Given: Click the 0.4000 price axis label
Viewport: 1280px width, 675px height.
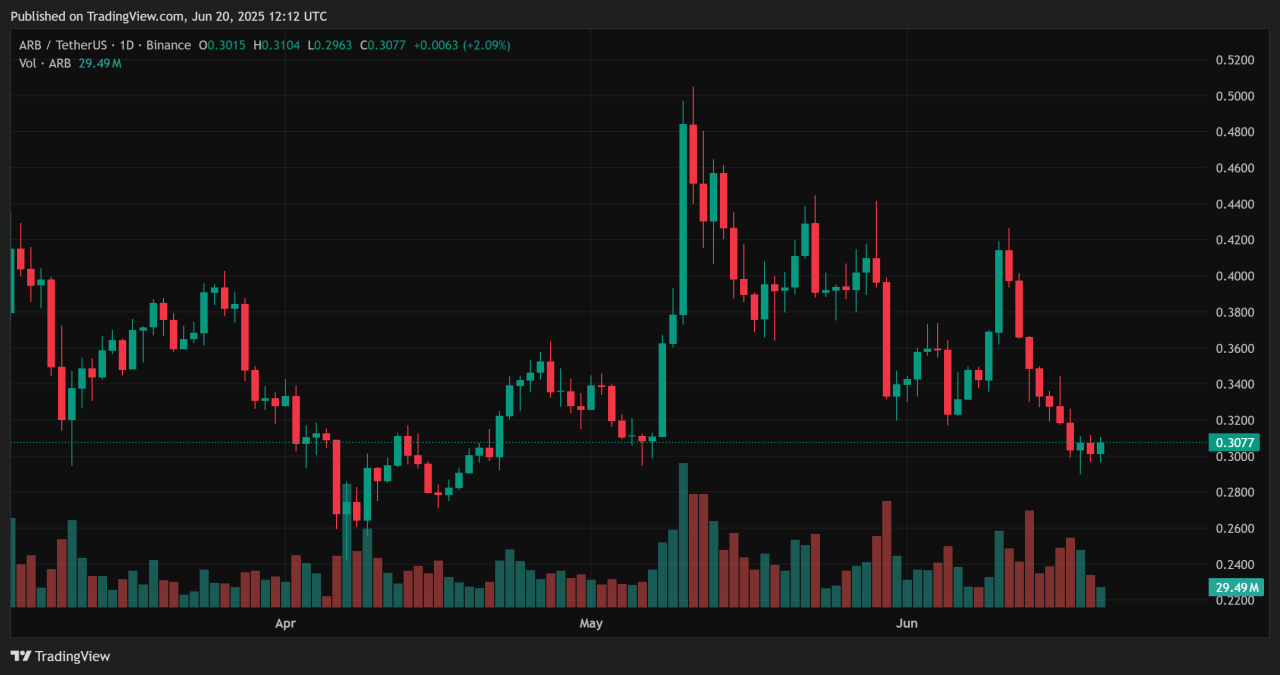Looking at the screenshot, I should click(x=1234, y=276).
